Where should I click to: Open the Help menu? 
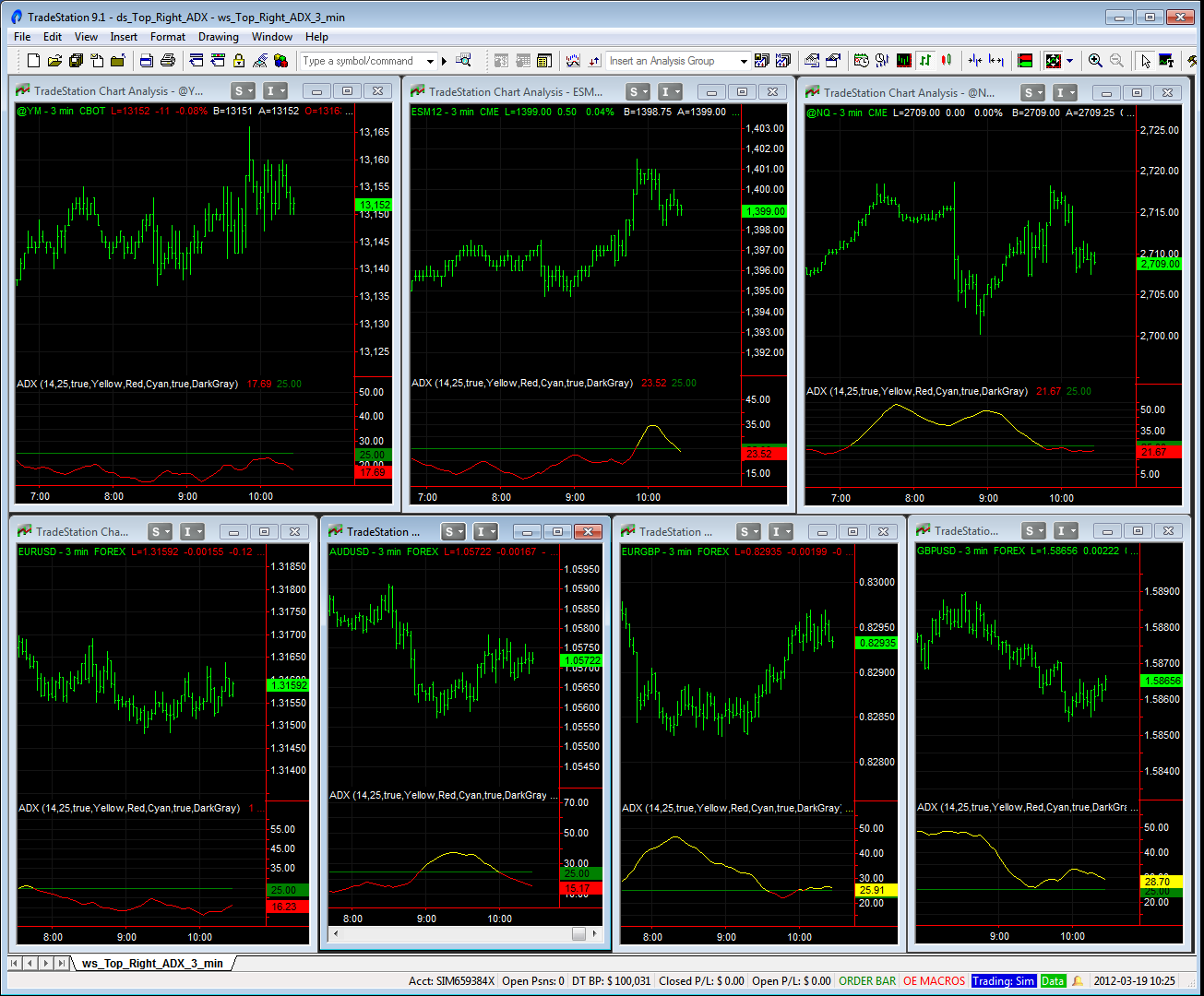click(316, 37)
